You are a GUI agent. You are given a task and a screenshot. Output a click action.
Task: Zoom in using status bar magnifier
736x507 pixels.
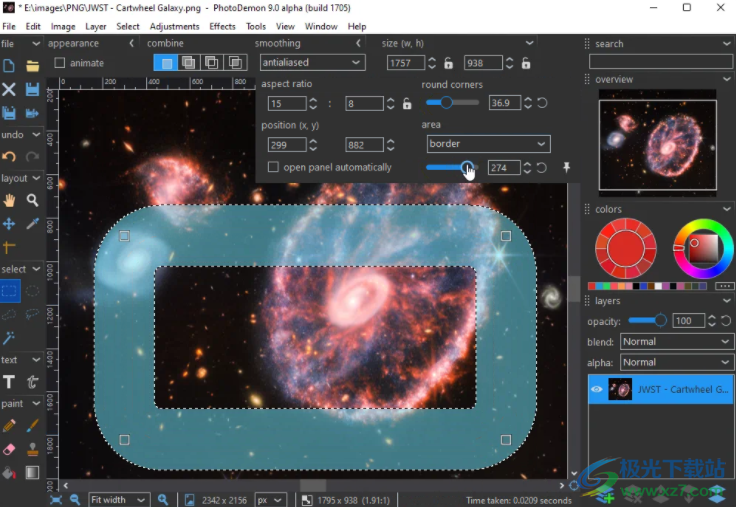(163, 500)
